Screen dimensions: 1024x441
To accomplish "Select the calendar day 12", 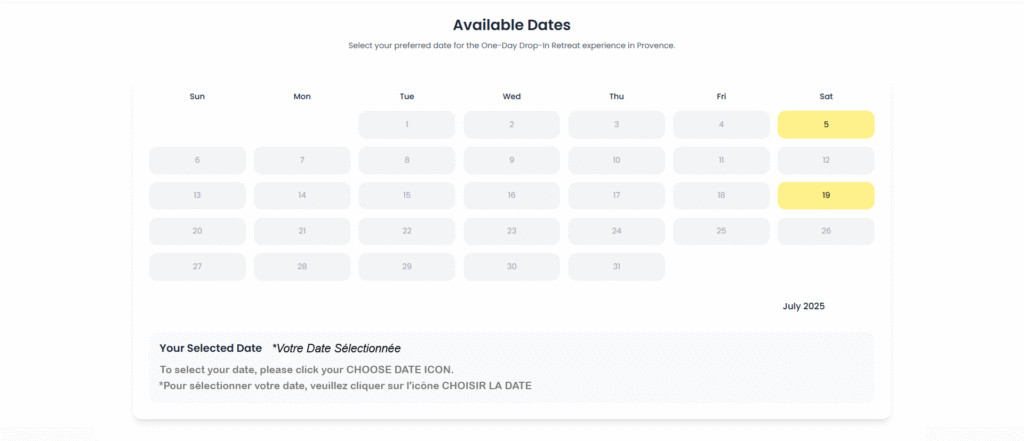I will coord(825,160).
